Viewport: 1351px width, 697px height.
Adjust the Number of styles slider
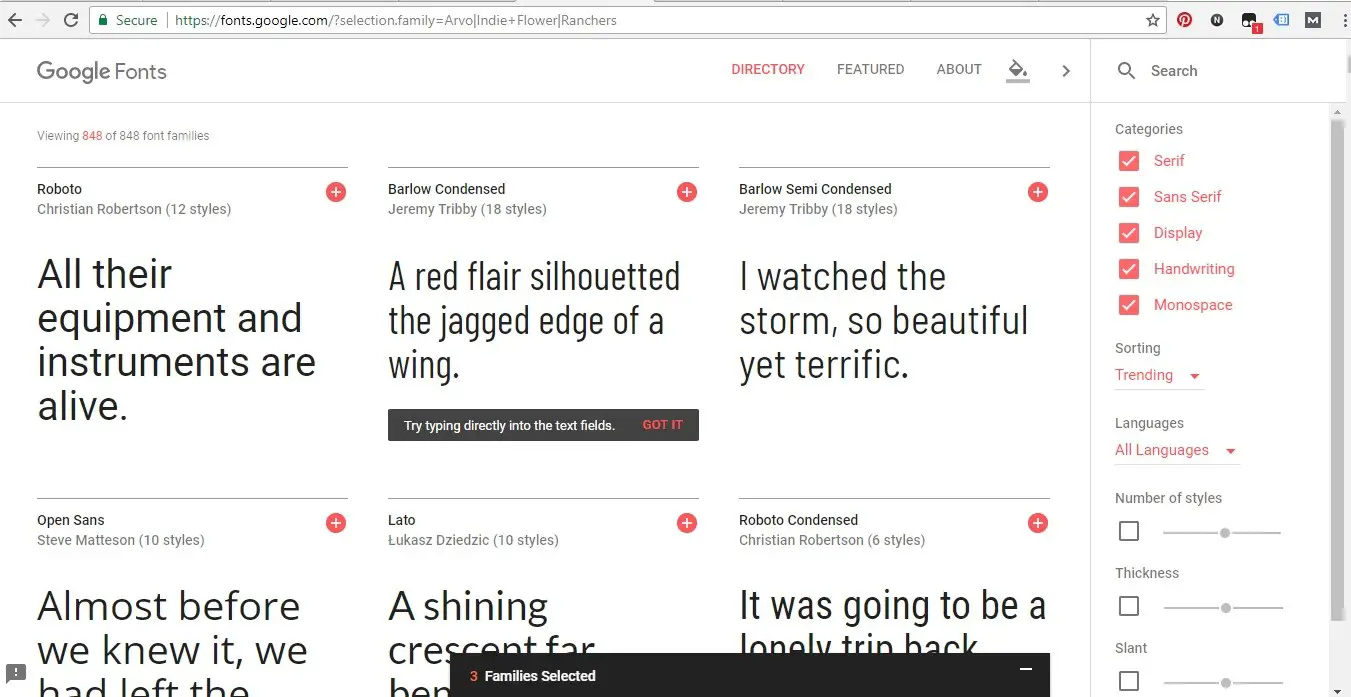(x=1222, y=533)
